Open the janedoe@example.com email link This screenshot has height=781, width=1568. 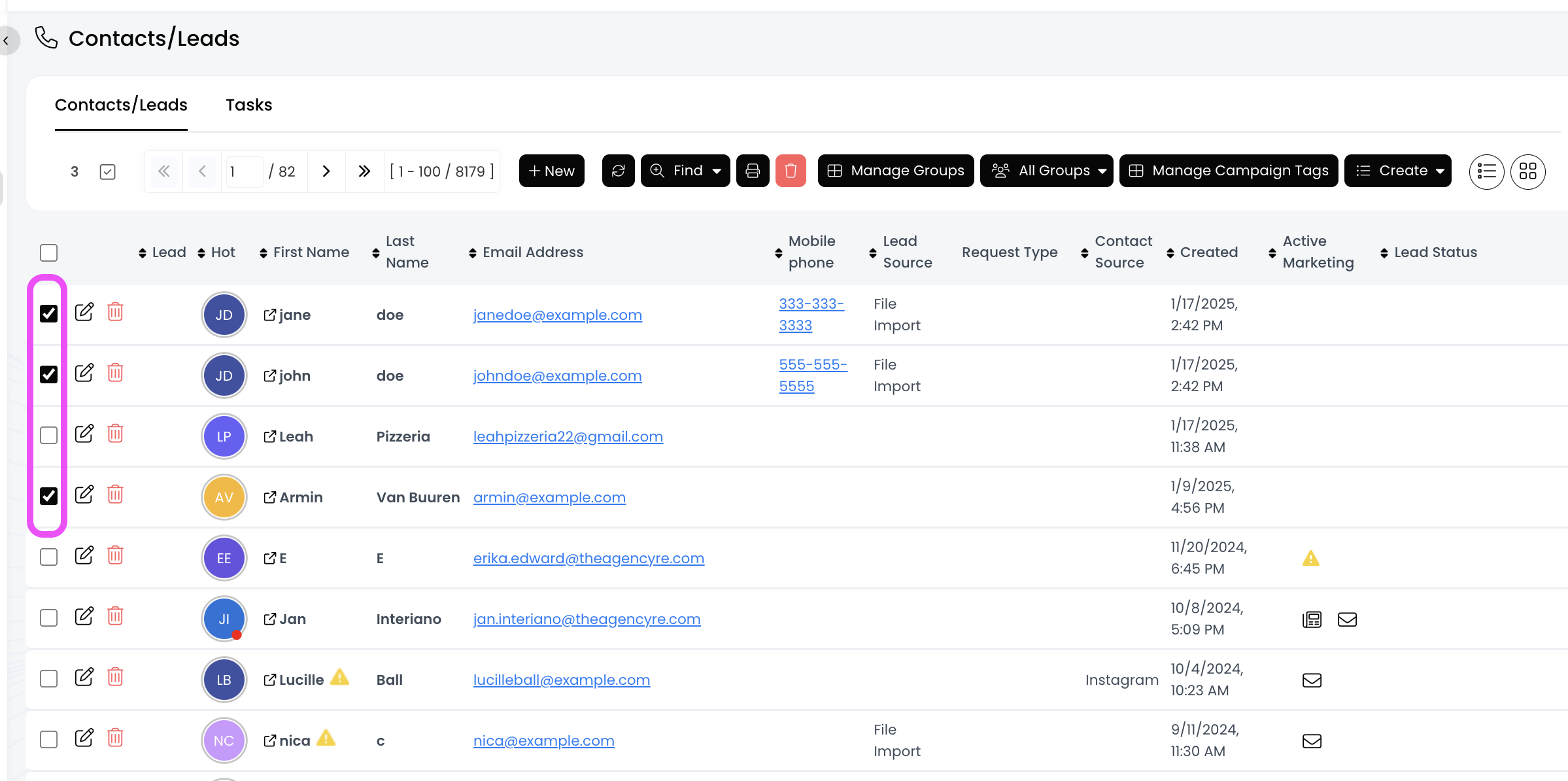[x=557, y=315]
